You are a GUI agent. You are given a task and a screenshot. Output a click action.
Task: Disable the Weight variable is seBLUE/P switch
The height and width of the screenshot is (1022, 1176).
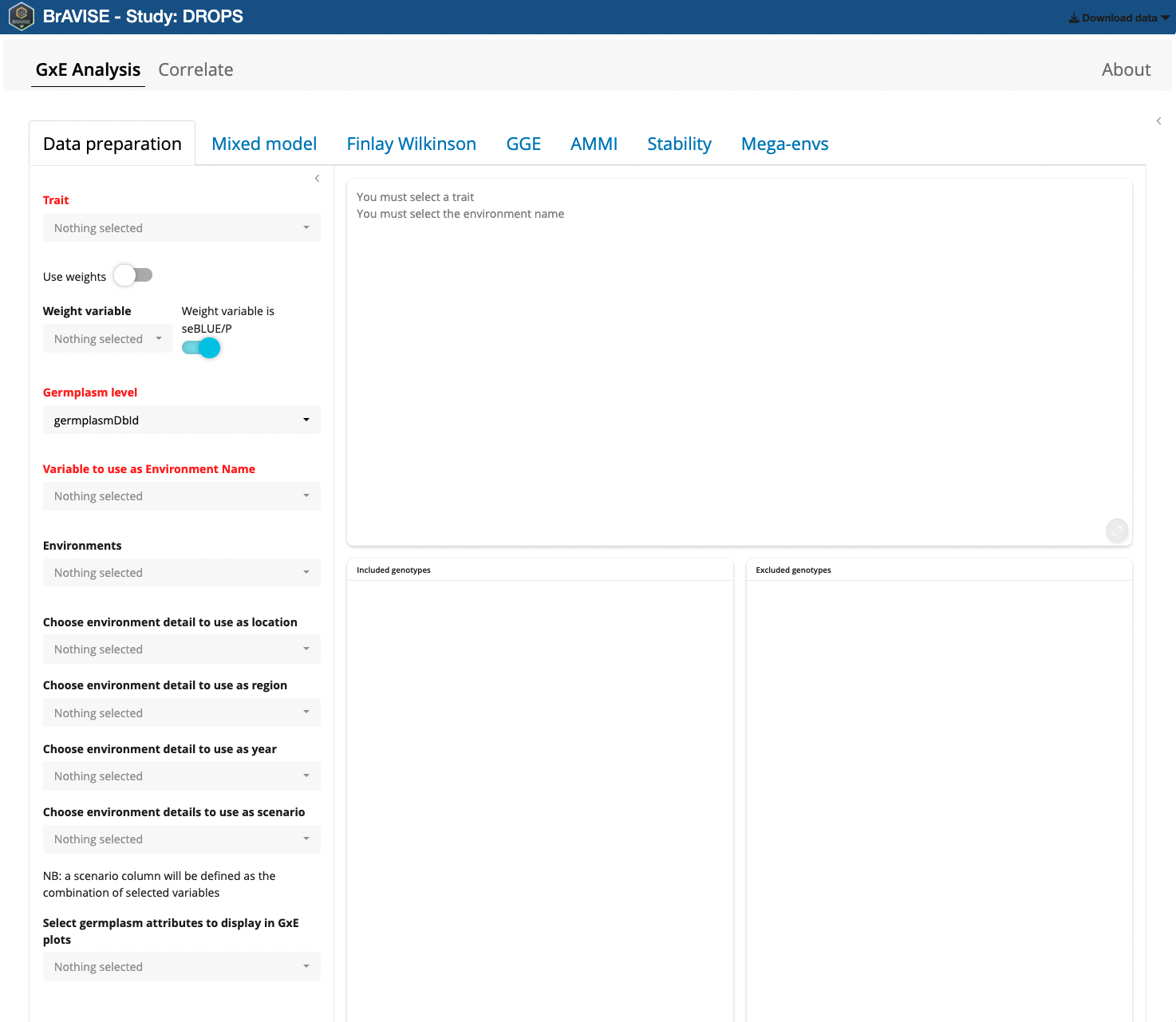point(201,348)
